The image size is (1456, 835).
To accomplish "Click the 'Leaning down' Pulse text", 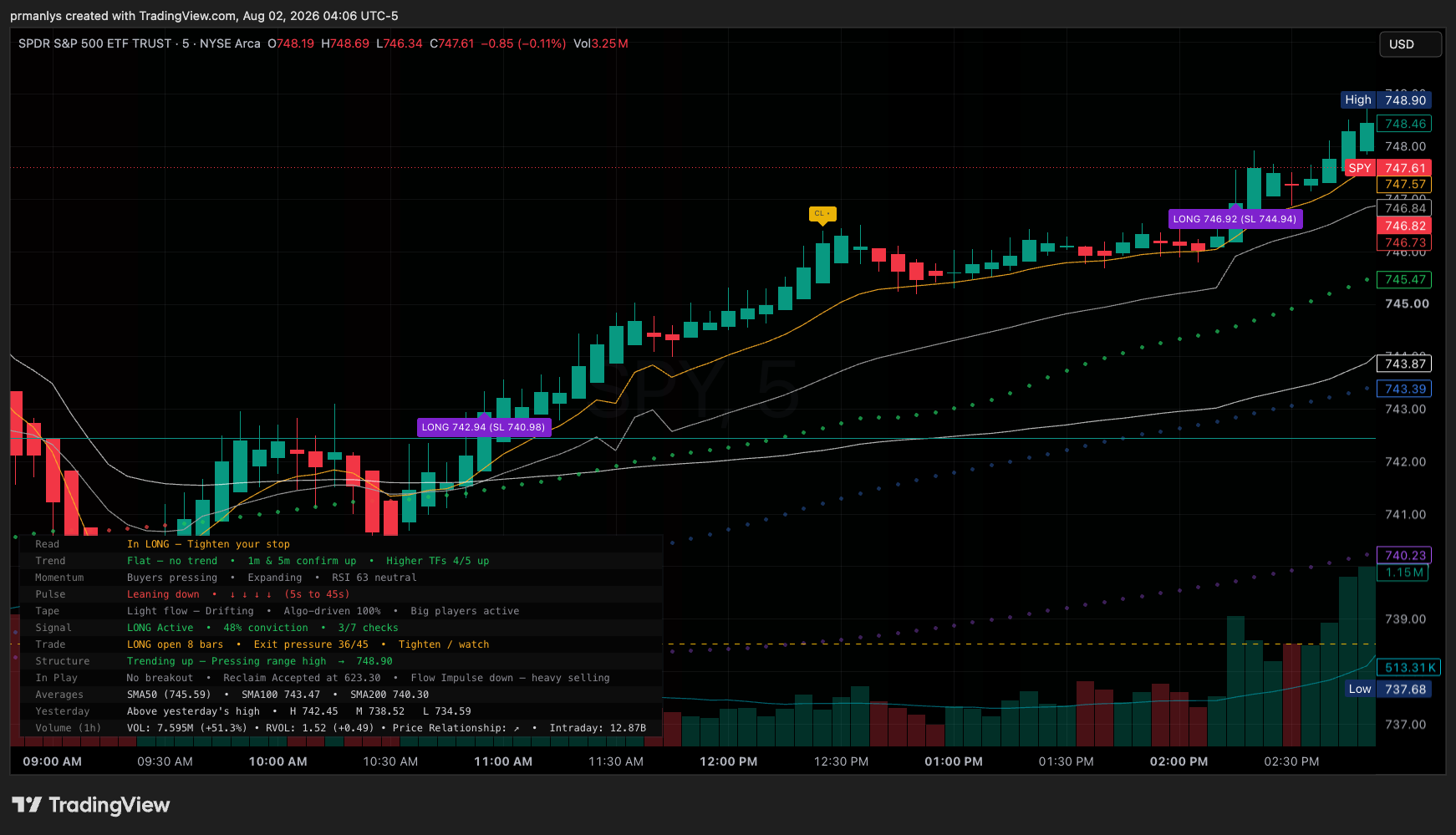I will pos(163,594).
